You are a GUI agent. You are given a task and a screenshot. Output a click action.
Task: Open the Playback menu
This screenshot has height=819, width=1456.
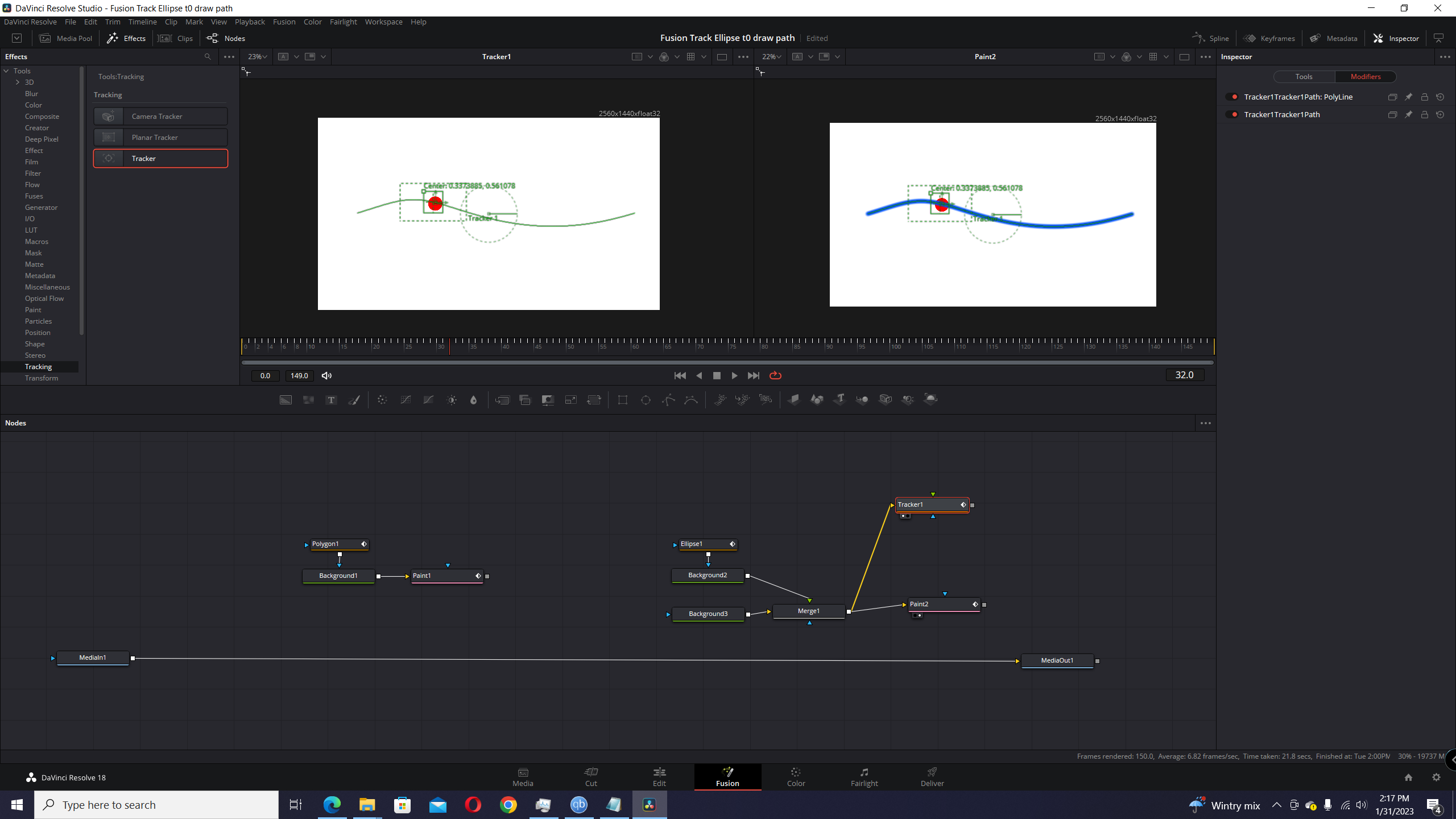250,22
